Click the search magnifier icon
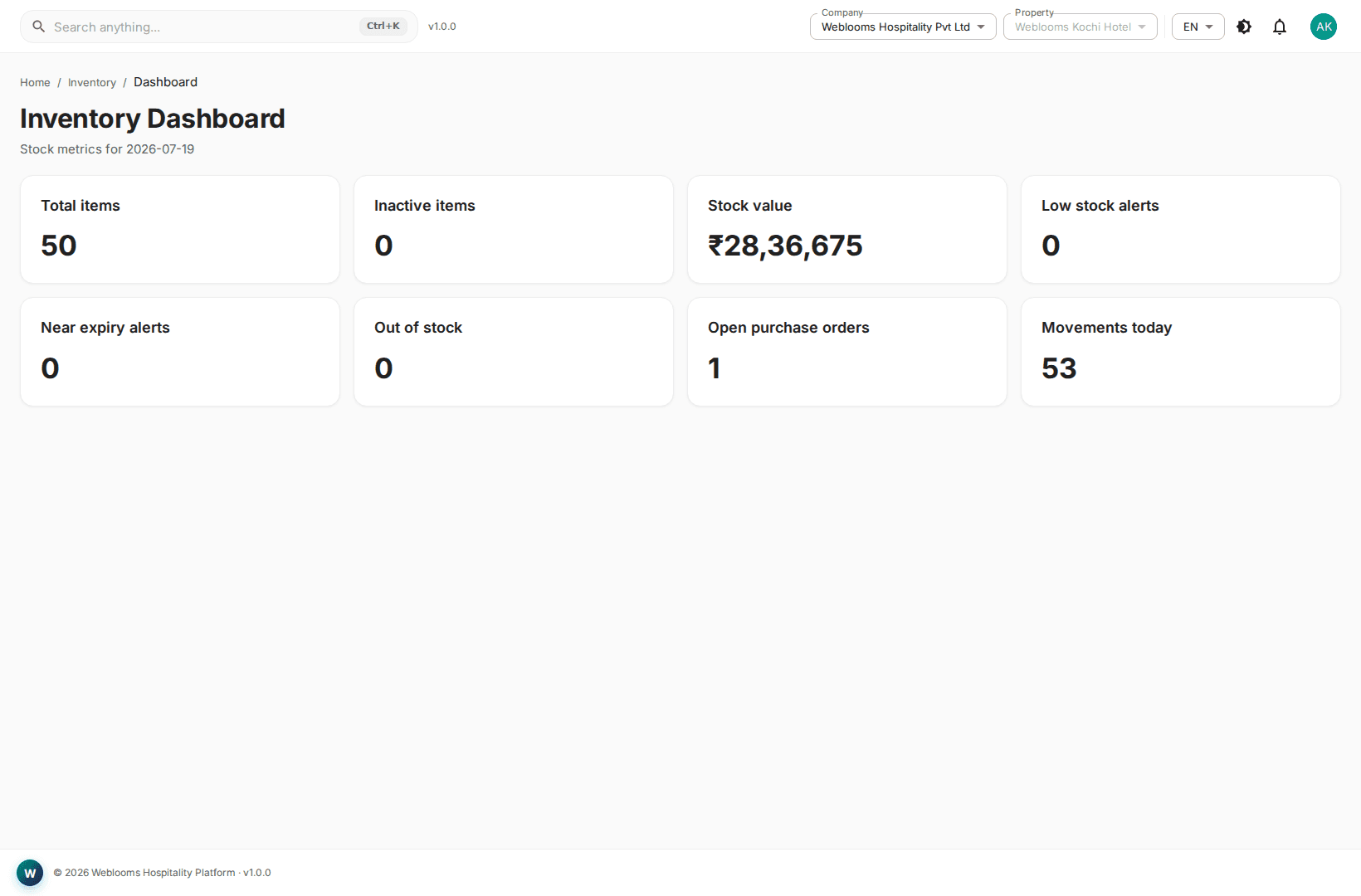Screen dimensions: 1361x896 [38, 27]
